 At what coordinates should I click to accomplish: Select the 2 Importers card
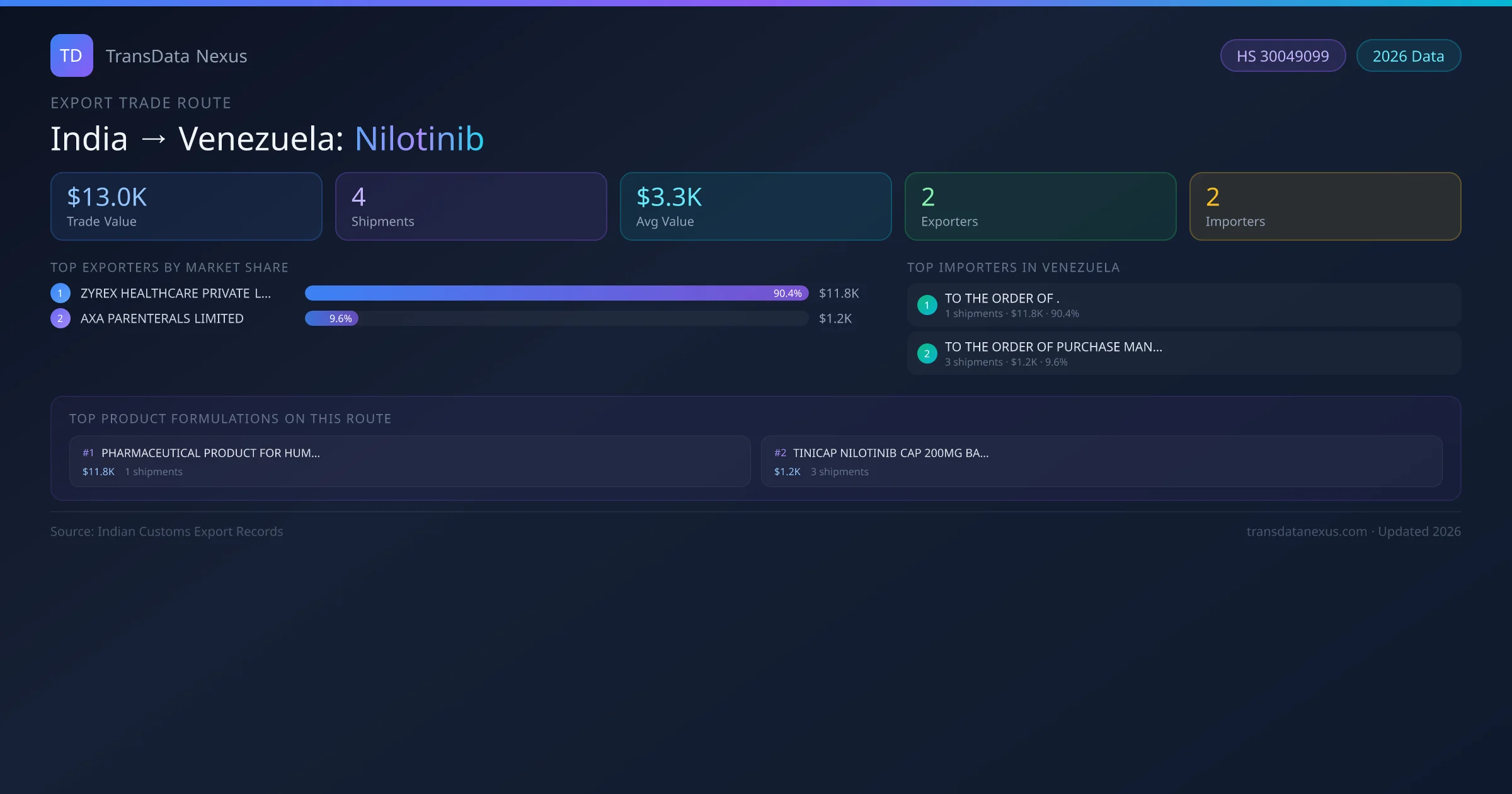click(x=1325, y=207)
